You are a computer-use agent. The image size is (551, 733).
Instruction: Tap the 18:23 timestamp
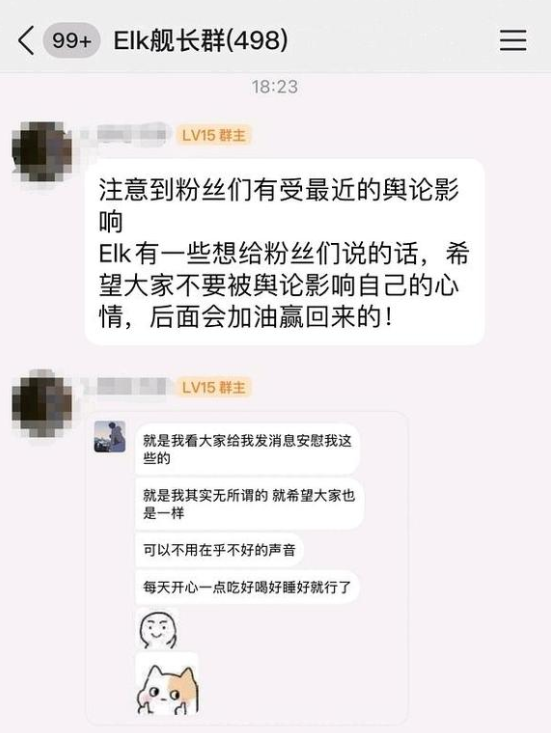tap(275, 87)
